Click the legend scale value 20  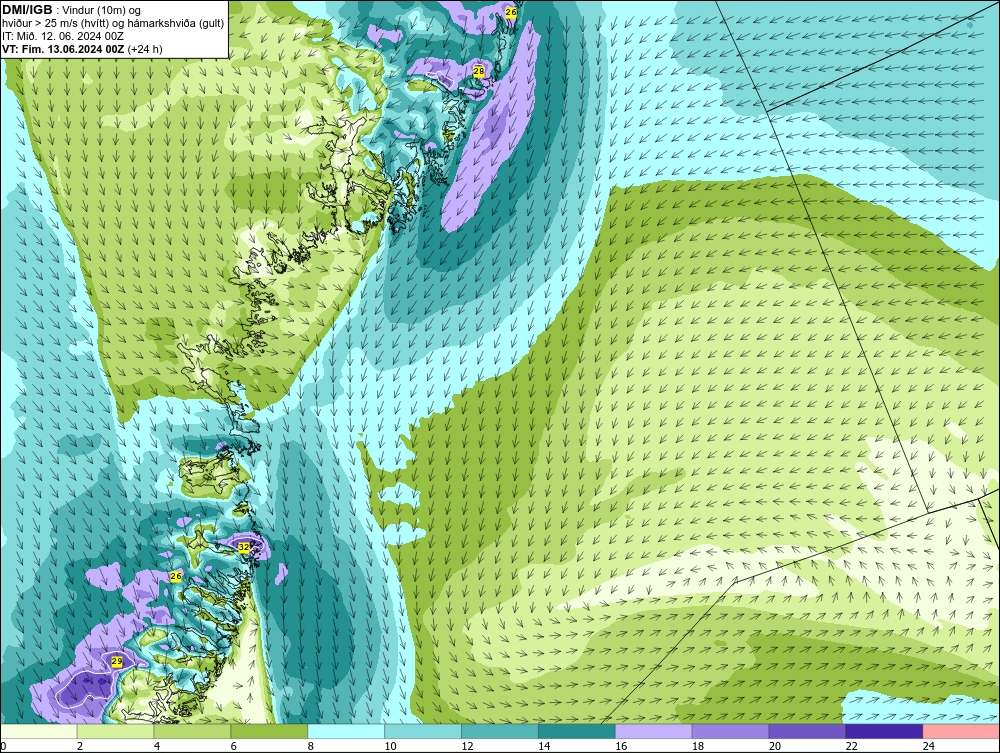pyautogui.click(x=775, y=746)
